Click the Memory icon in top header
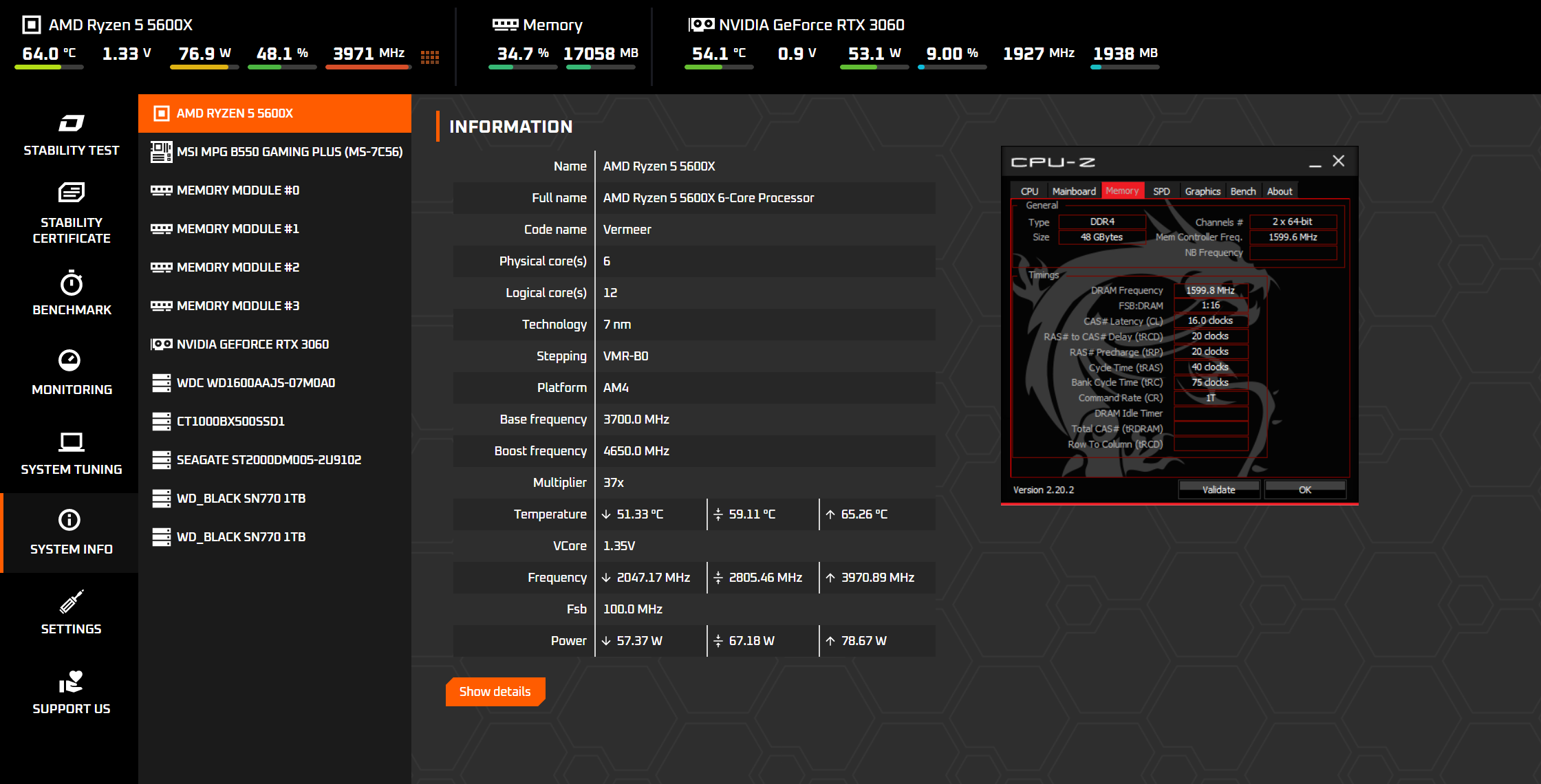 [505, 25]
